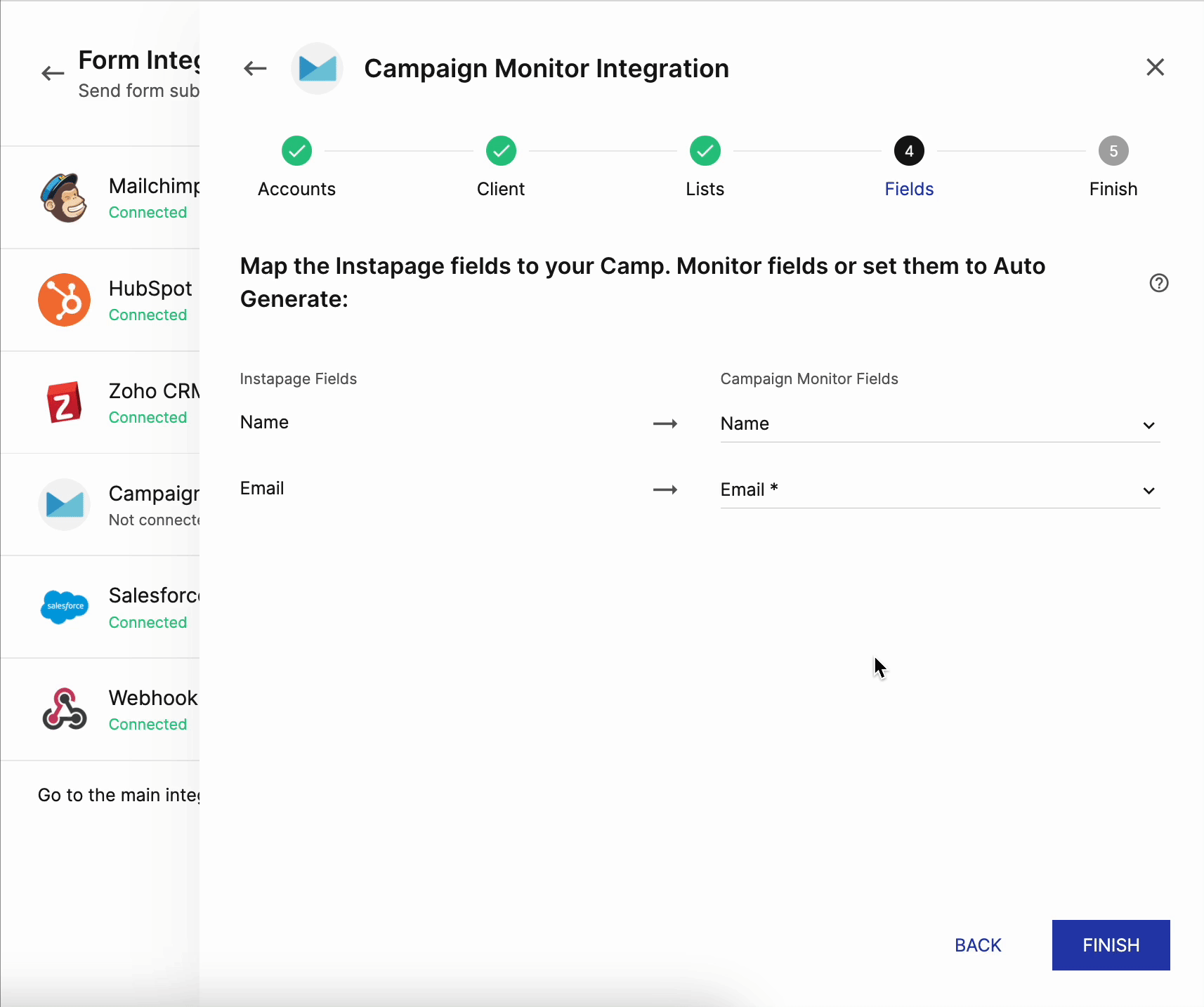Screen dimensions: 1204x1007
Task: Open the main integrations link
Action: coord(119,795)
